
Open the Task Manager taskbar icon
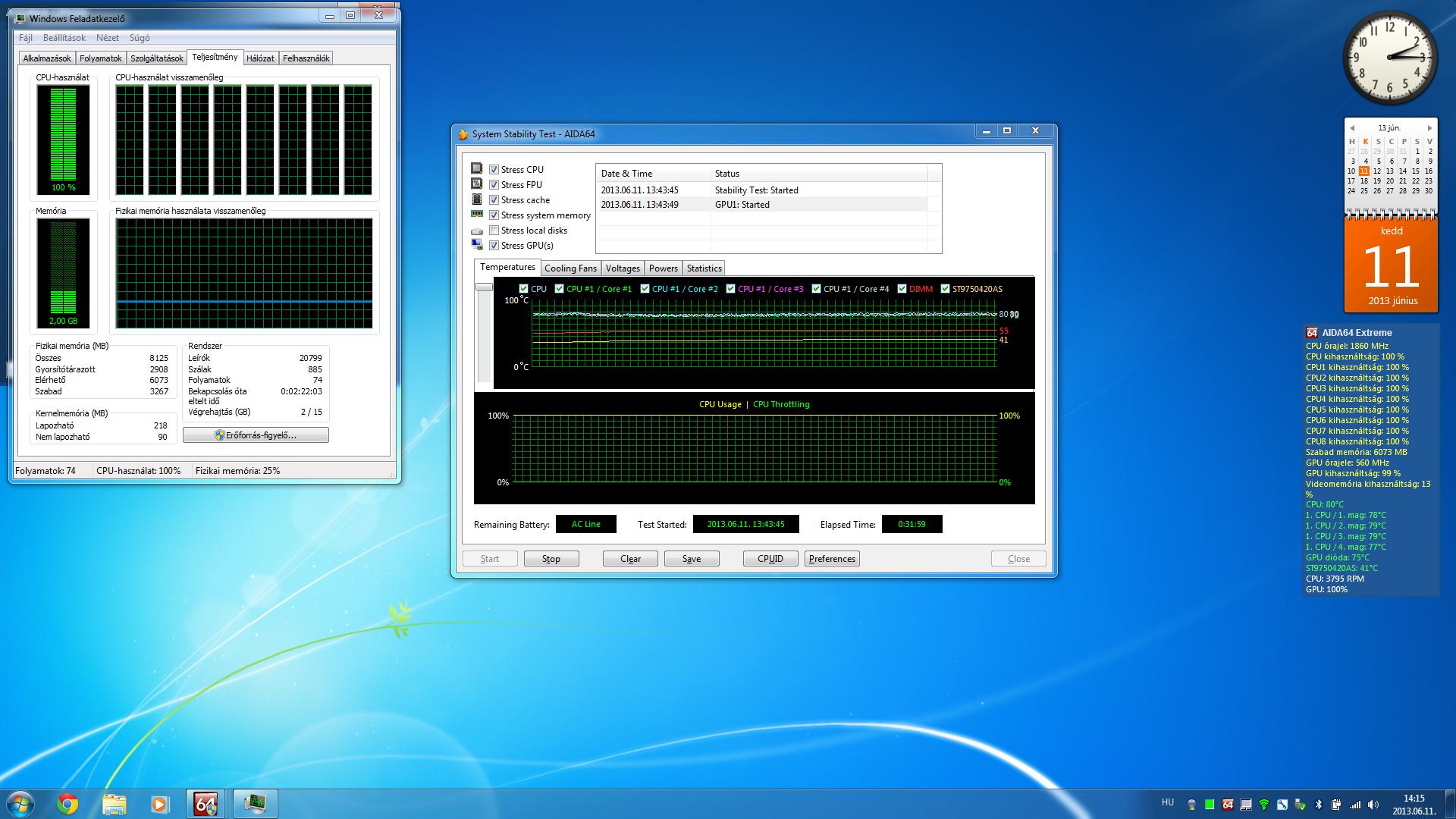[x=254, y=803]
